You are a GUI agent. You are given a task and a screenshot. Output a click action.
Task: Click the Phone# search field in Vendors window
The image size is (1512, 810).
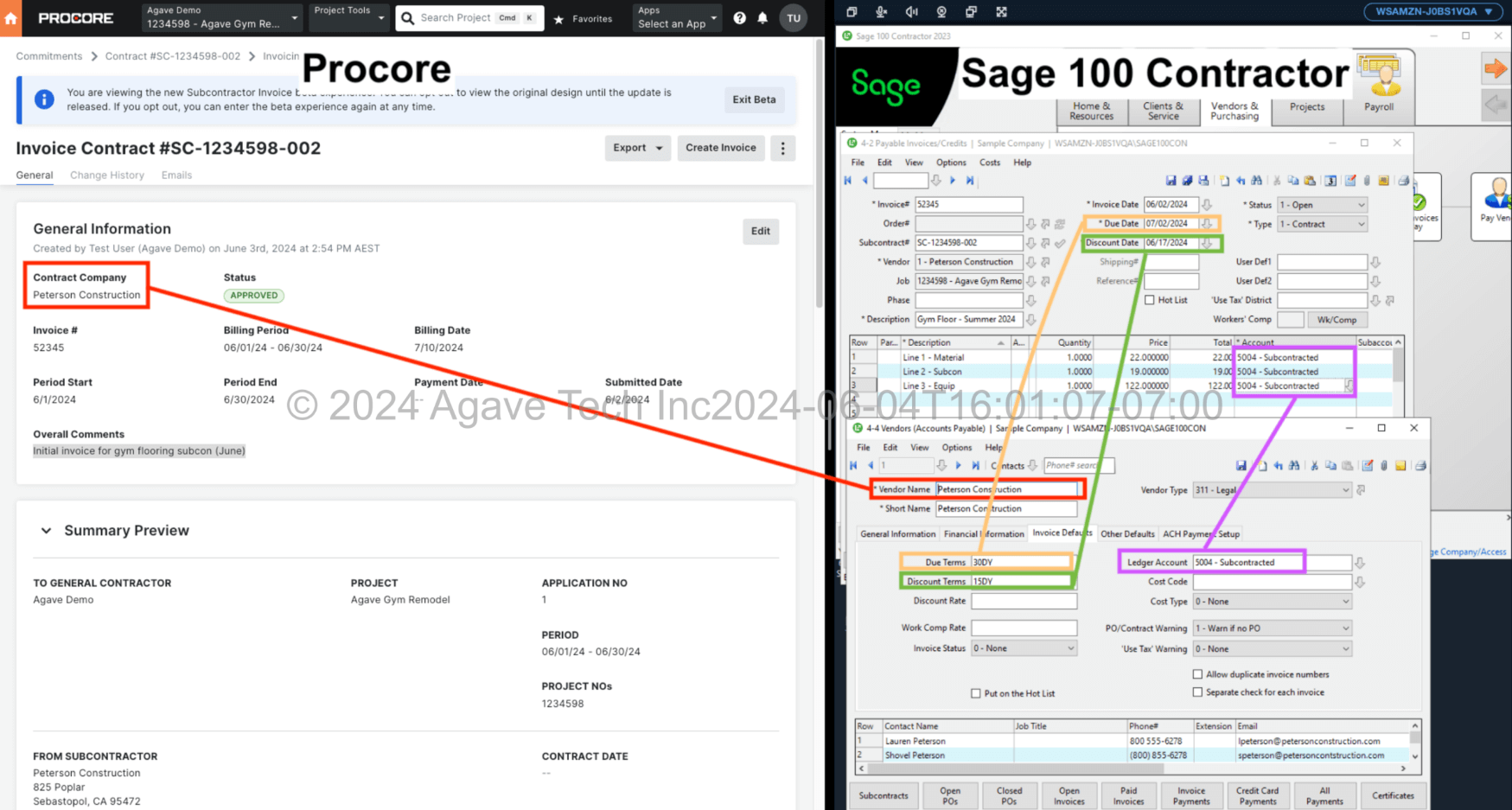click(1078, 466)
